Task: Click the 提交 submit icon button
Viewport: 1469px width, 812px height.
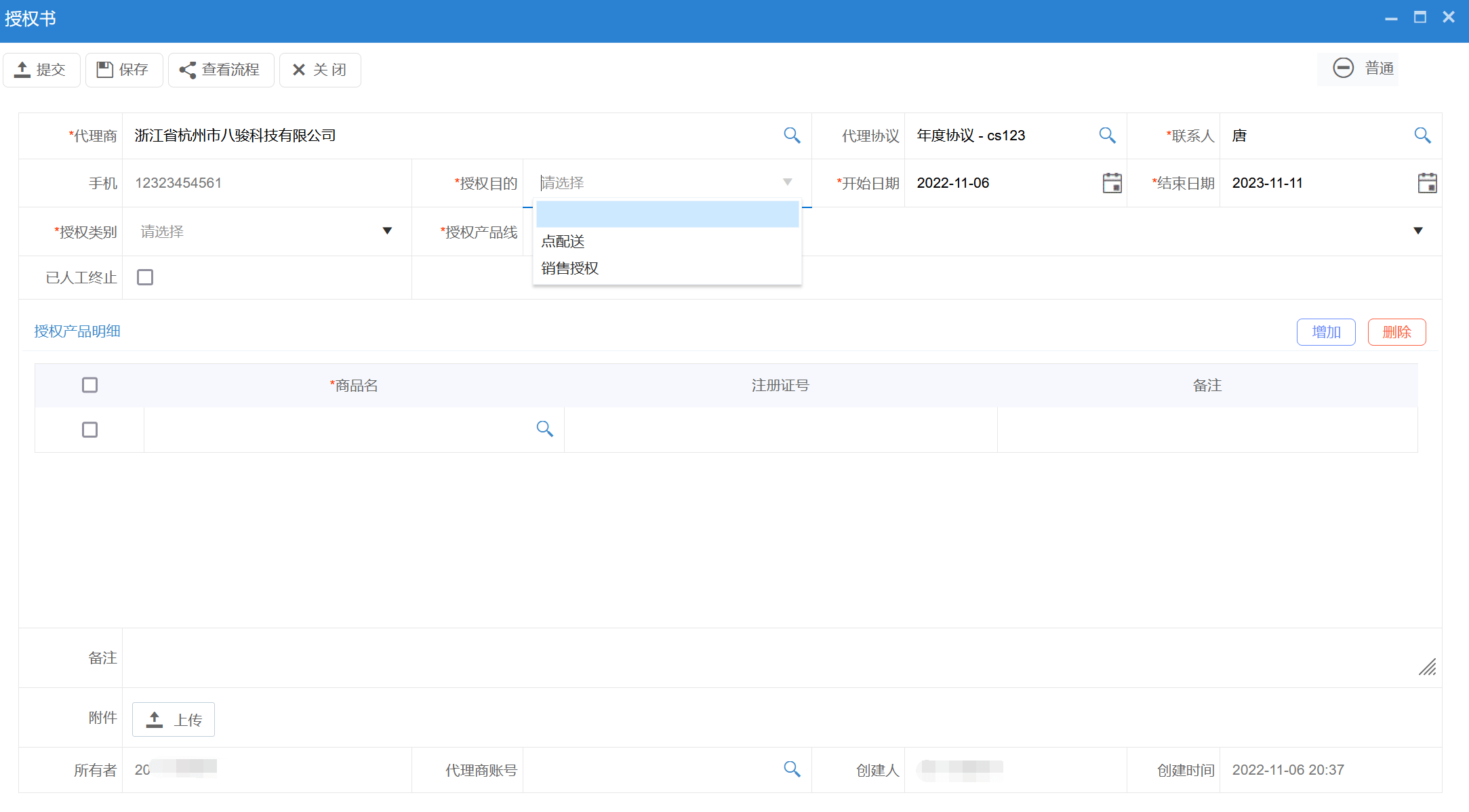Action: point(22,69)
